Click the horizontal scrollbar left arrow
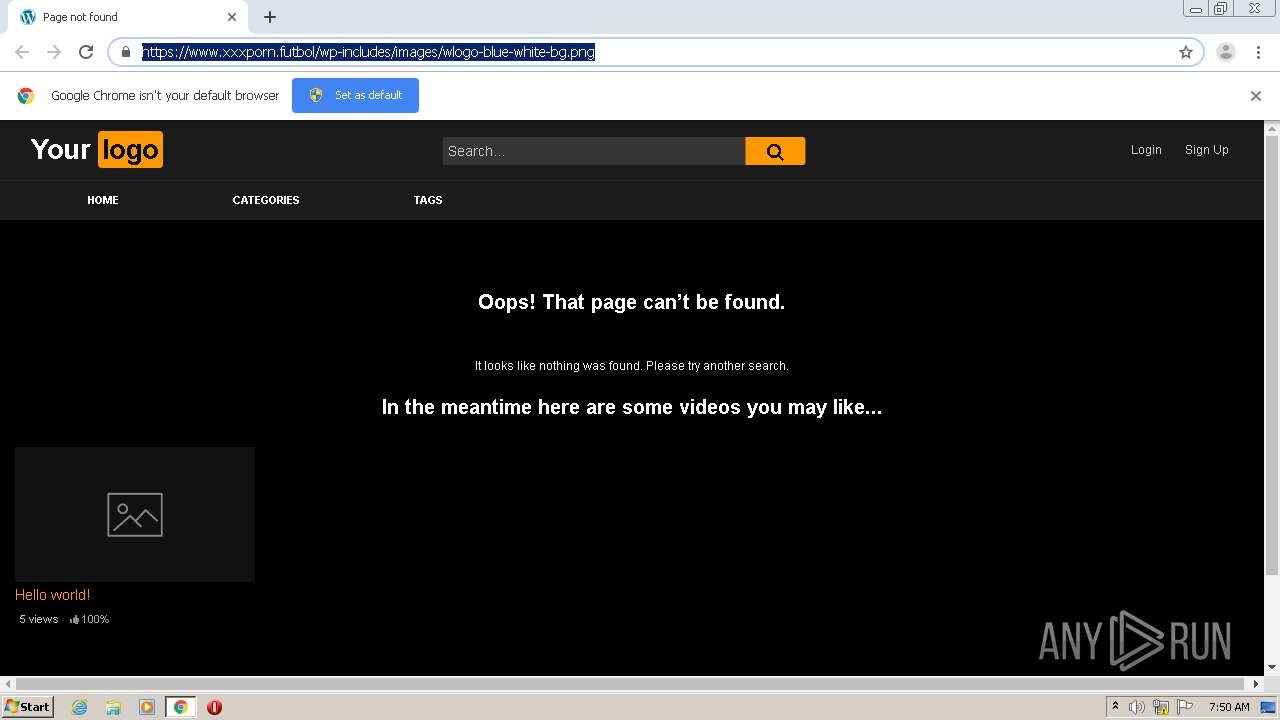Viewport: 1280px width, 720px height. pyautogui.click(x=7, y=684)
